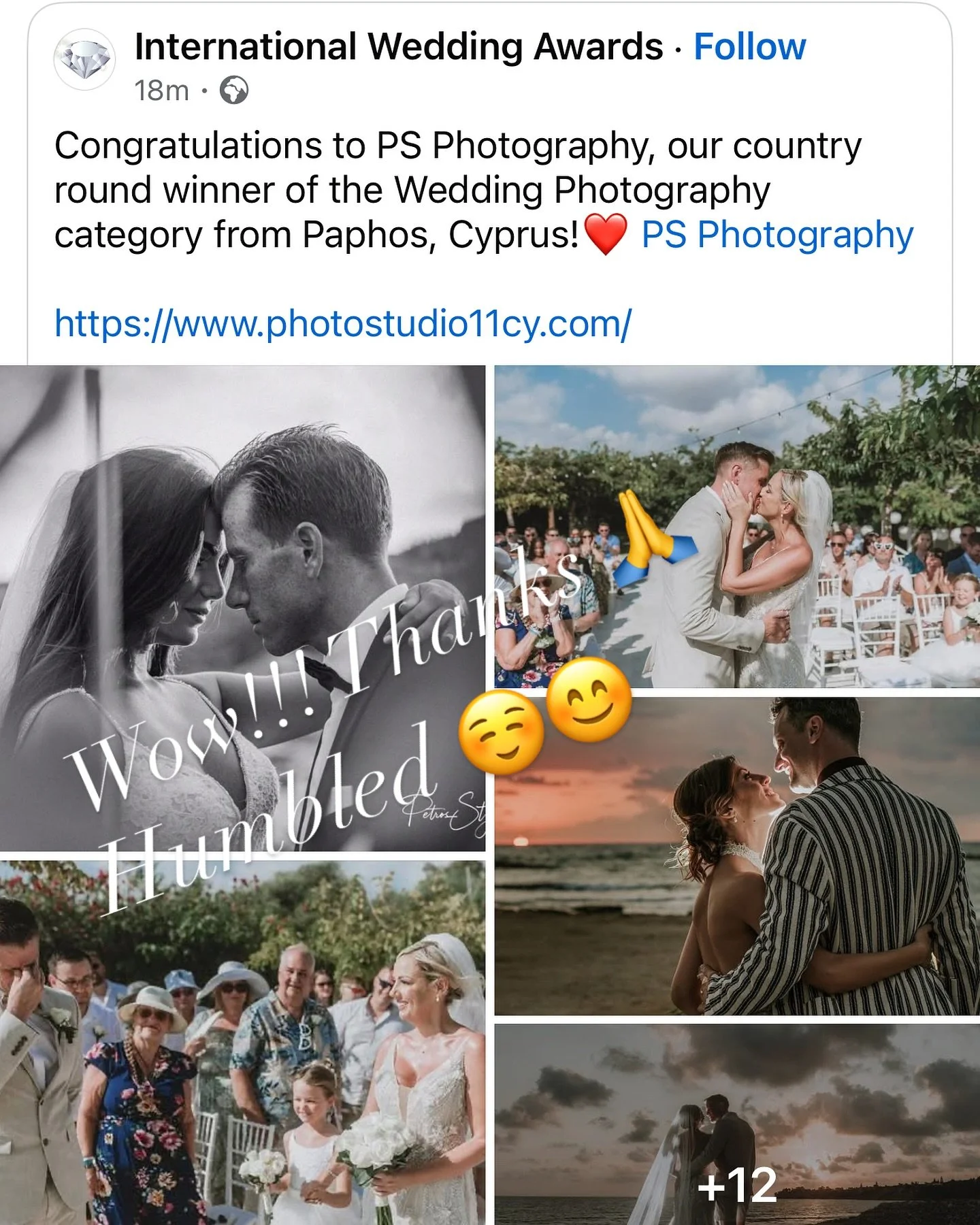Image resolution: width=980 pixels, height=1225 pixels.
Task: Tap the red heart emoji in caption
Action: [x=606, y=234]
